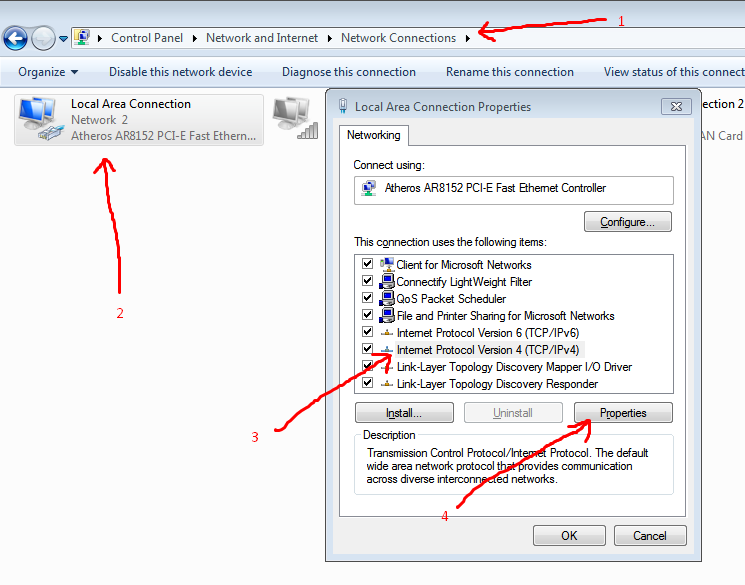Image resolution: width=745 pixels, height=585 pixels.
Task: Expand arrow after Network Connections breadcrumb
Action: point(468,38)
